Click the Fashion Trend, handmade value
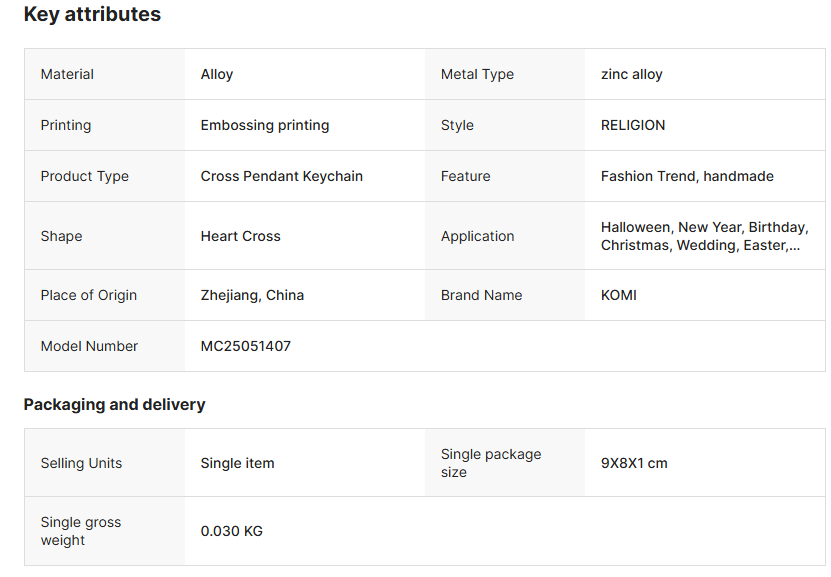The image size is (831, 577). (687, 176)
